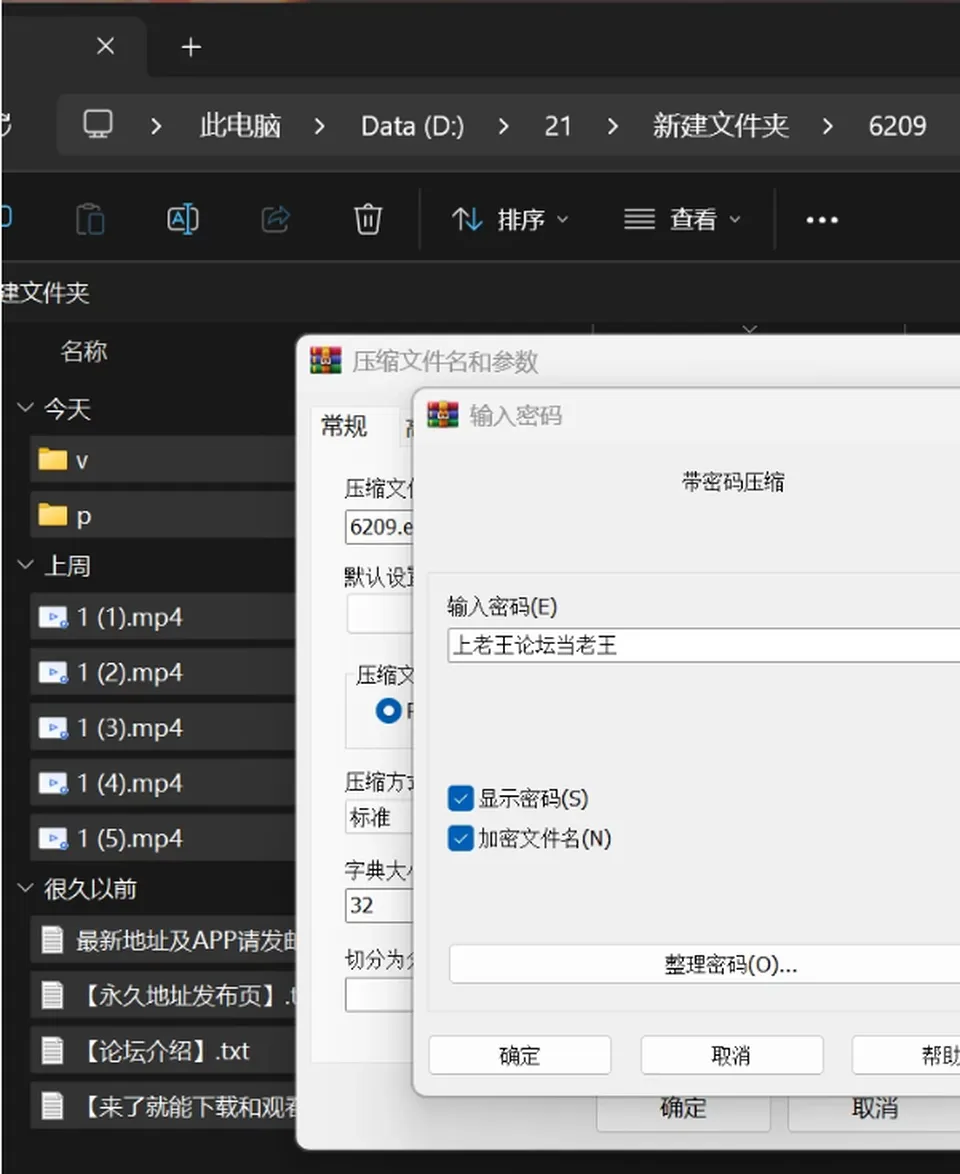The height and width of the screenshot is (1174, 960).
Task: Click the Rename icon in Explorer toolbar
Action: point(183,219)
